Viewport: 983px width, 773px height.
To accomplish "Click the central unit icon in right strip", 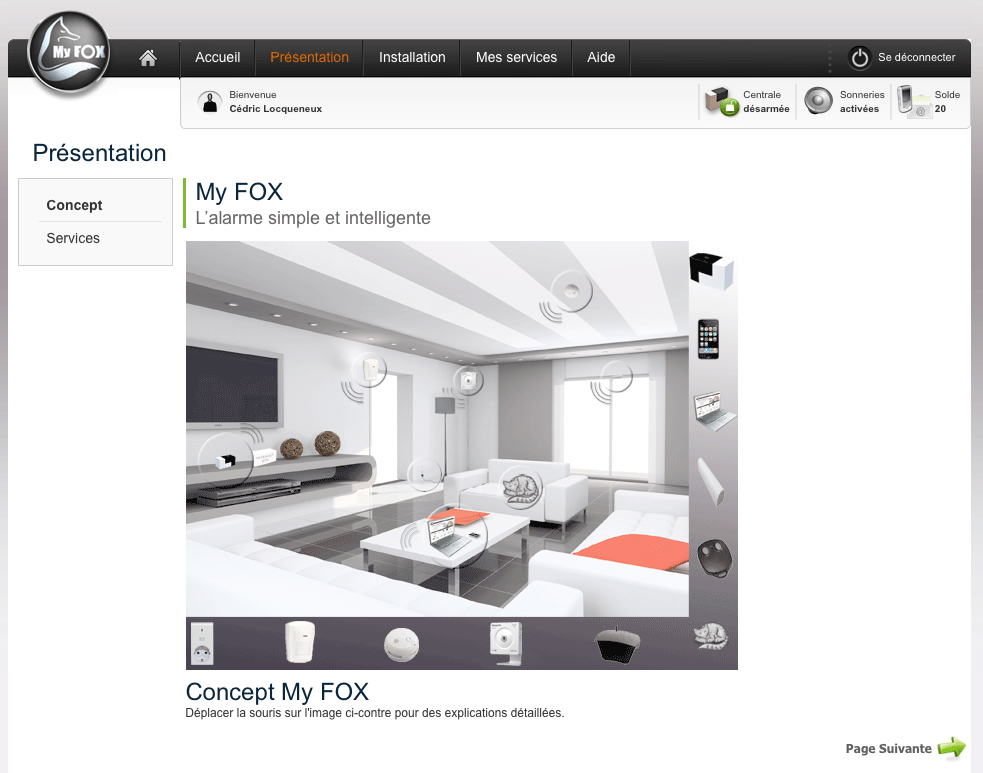I will coord(712,271).
